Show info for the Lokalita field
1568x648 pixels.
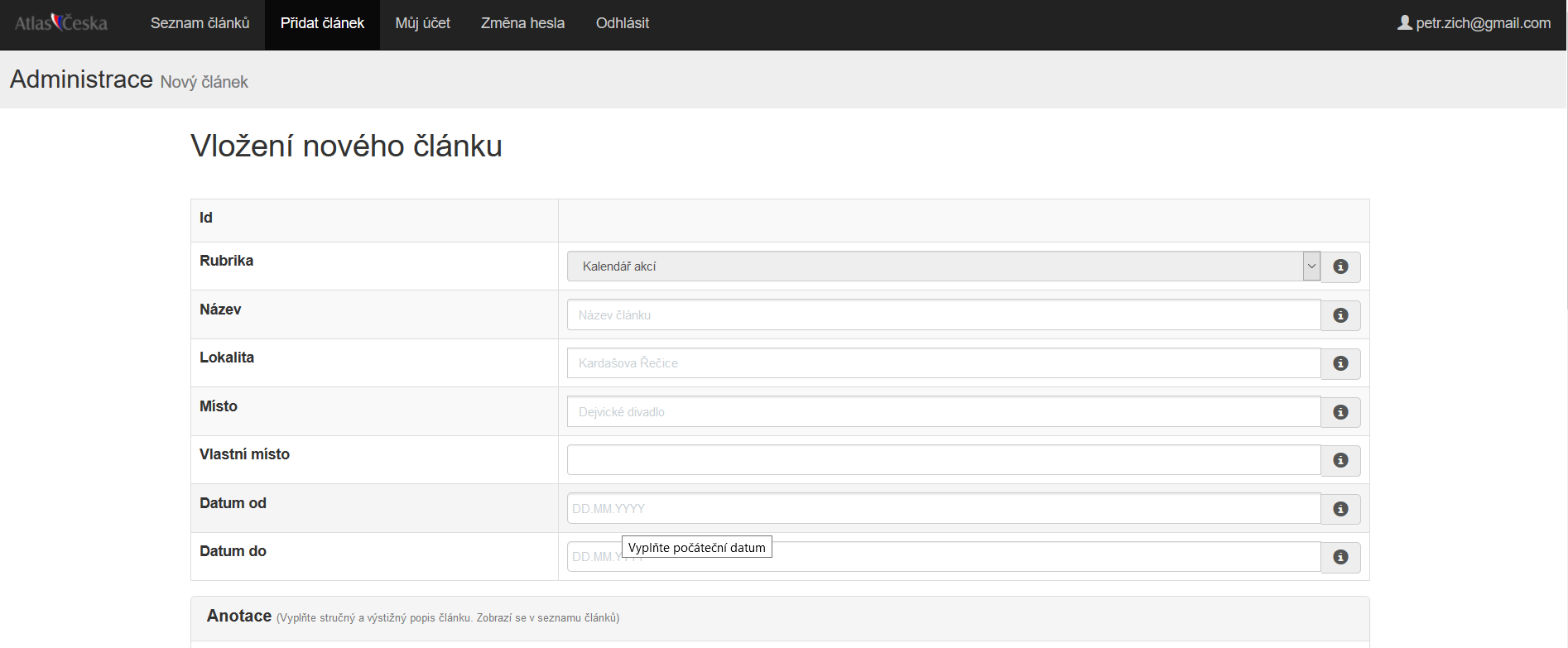(1340, 363)
